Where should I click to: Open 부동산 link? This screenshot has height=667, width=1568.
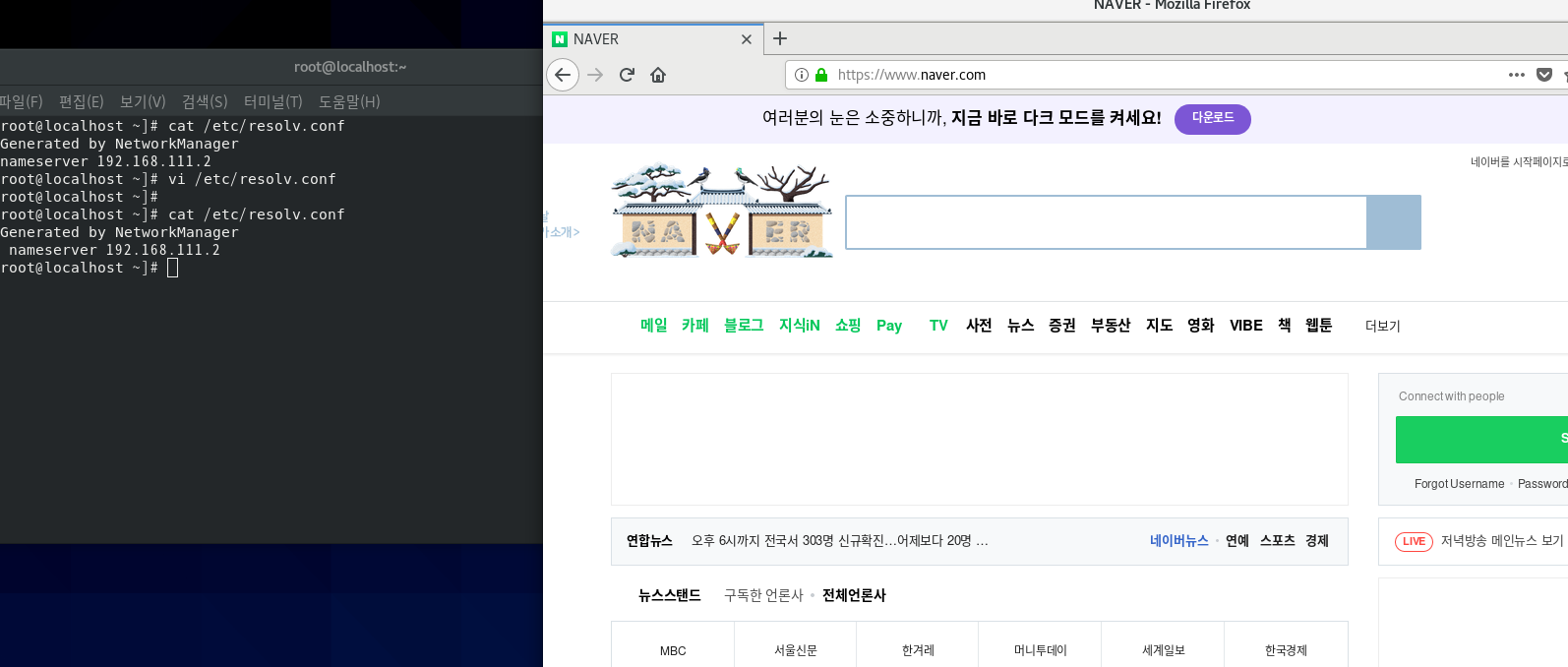[1111, 326]
